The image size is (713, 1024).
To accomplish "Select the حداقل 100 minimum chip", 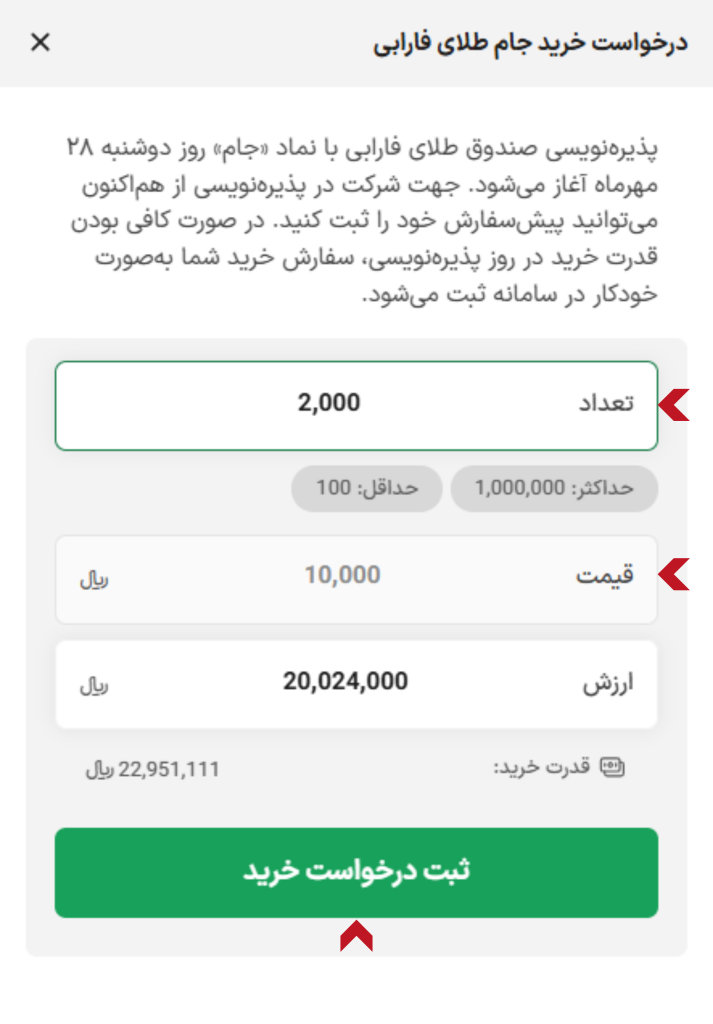I will pos(366,489).
